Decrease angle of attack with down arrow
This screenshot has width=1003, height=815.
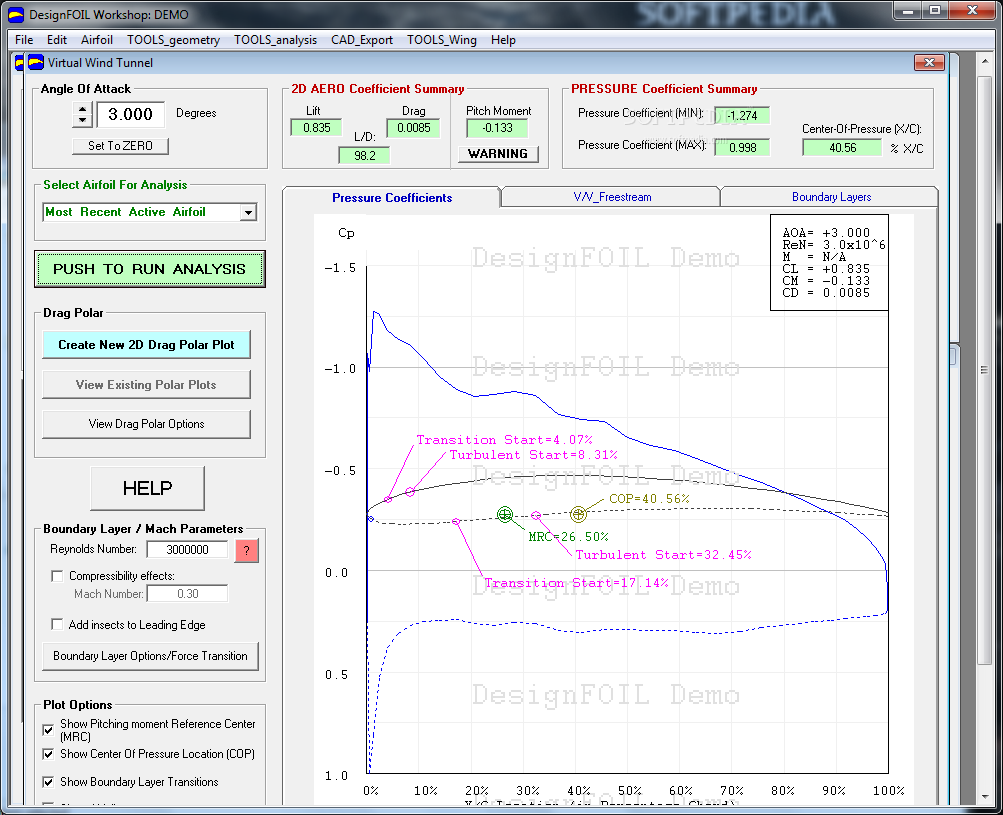[82, 121]
